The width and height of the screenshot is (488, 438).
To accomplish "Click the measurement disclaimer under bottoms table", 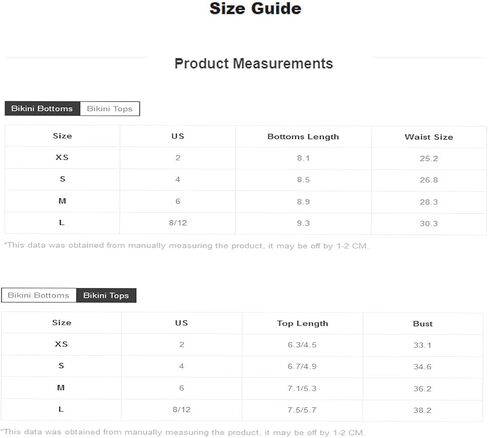I will 186,246.
